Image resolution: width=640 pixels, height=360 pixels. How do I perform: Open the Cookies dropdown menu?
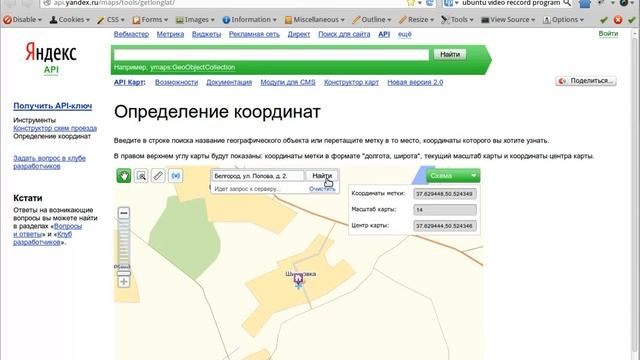click(69, 20)
